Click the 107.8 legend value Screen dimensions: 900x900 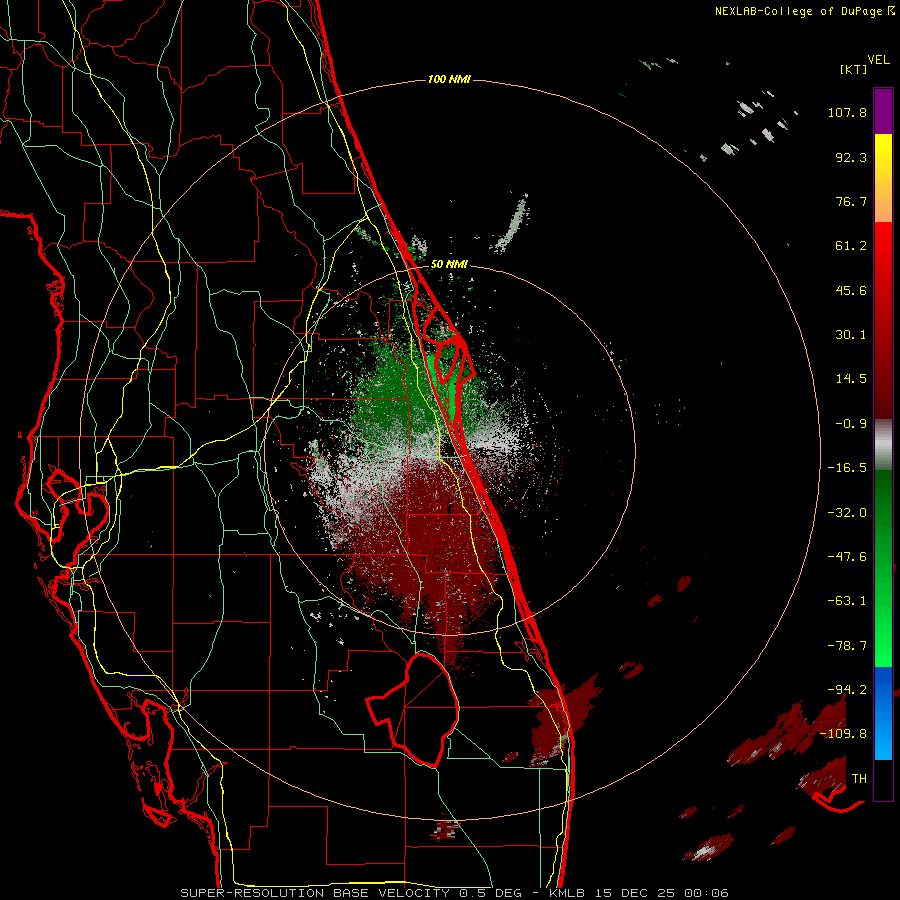click(x=847, y=112)
